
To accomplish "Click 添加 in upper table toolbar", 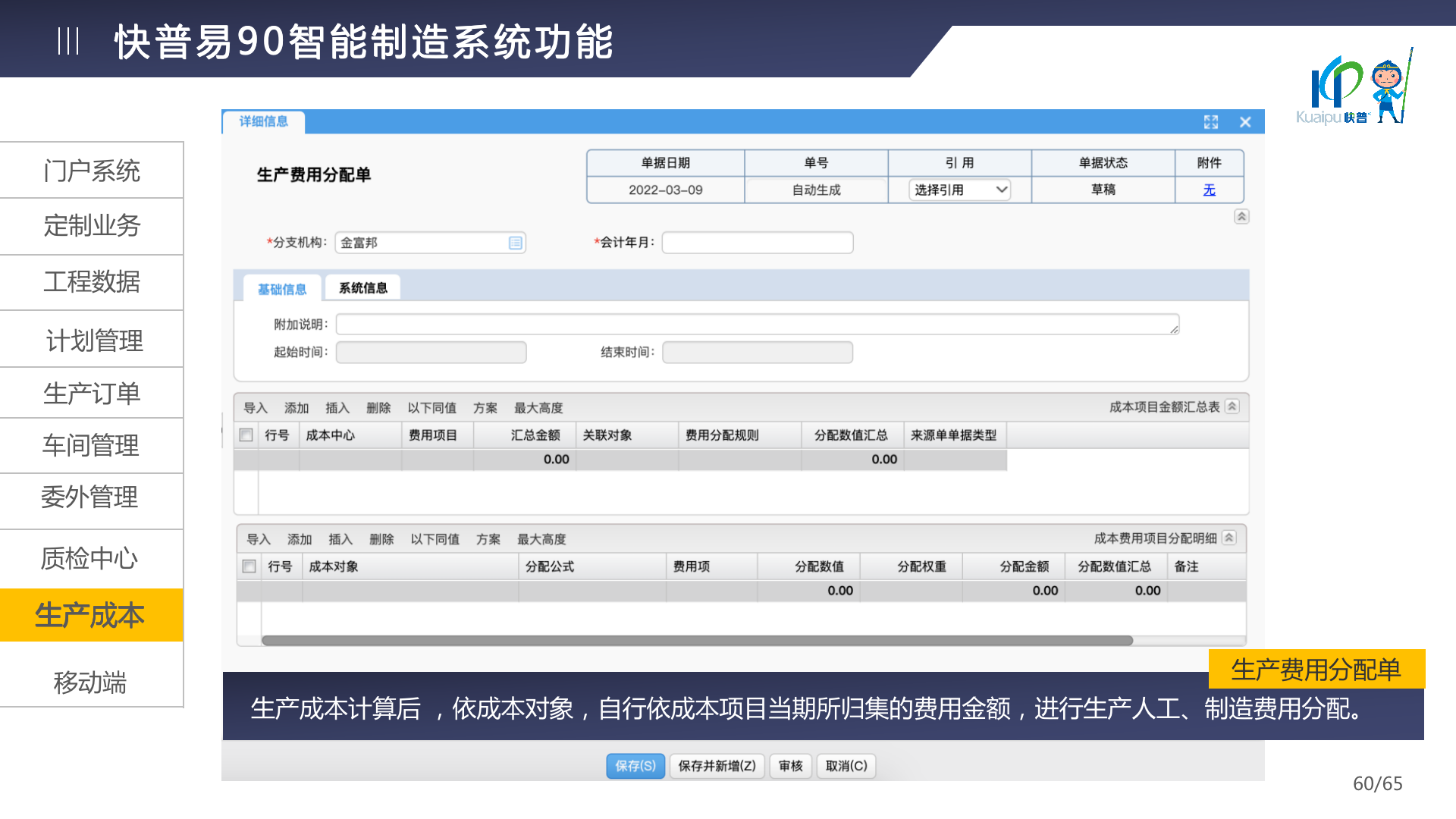I will coord(297,408).
